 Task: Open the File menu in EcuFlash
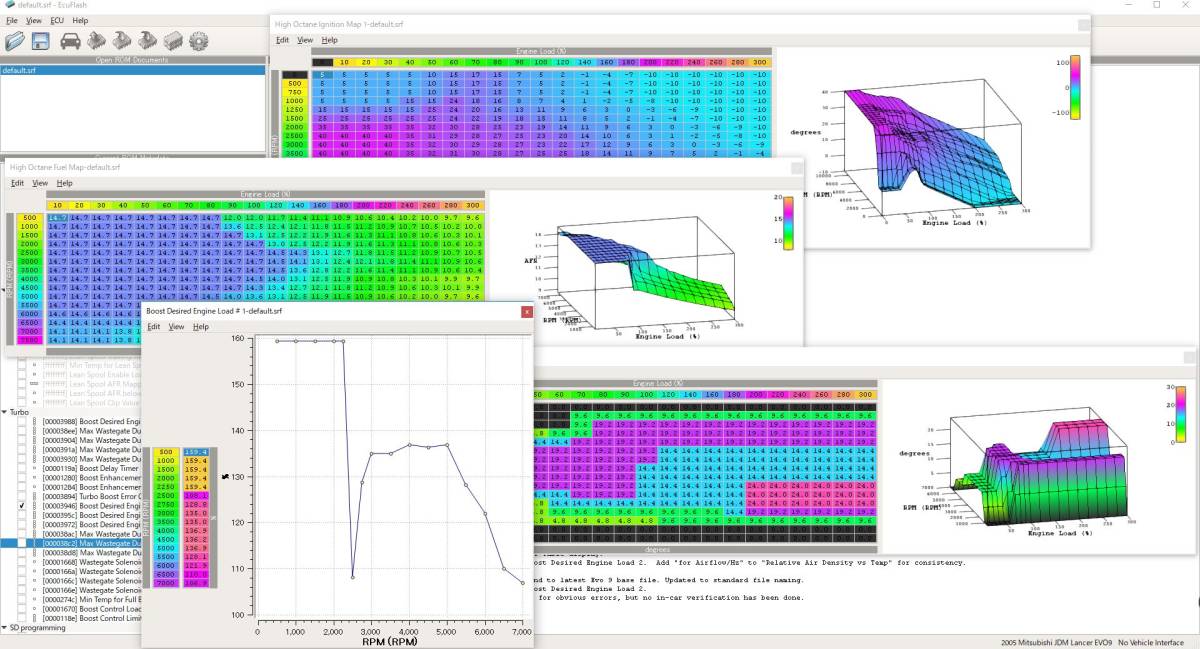coord(12,20)
